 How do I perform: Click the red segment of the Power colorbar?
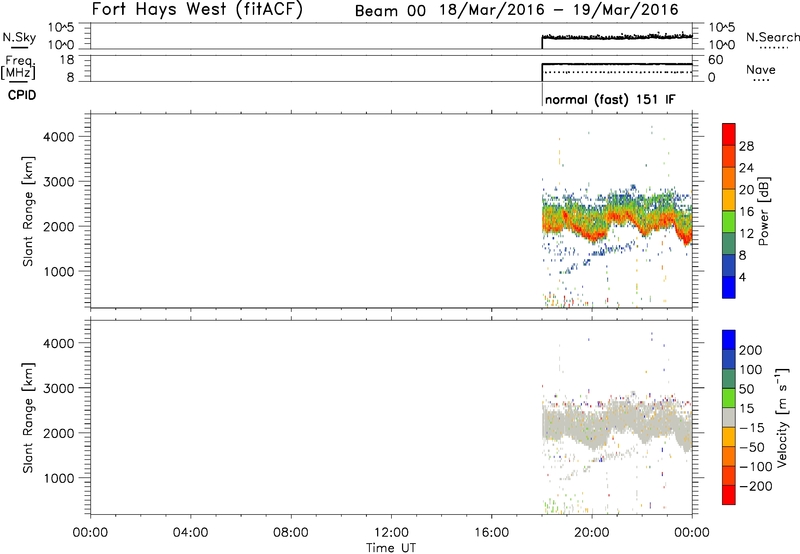(729, 134)
